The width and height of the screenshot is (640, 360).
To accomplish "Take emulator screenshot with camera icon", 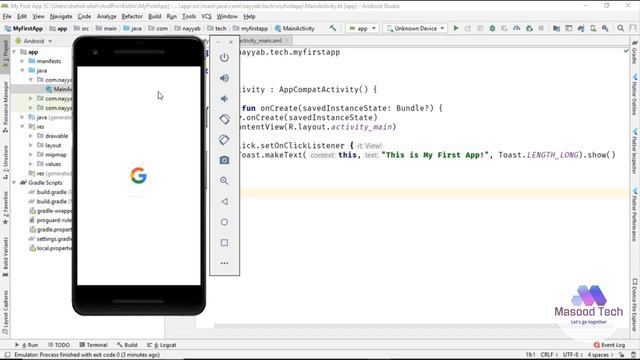I will (x=224, y=160).
